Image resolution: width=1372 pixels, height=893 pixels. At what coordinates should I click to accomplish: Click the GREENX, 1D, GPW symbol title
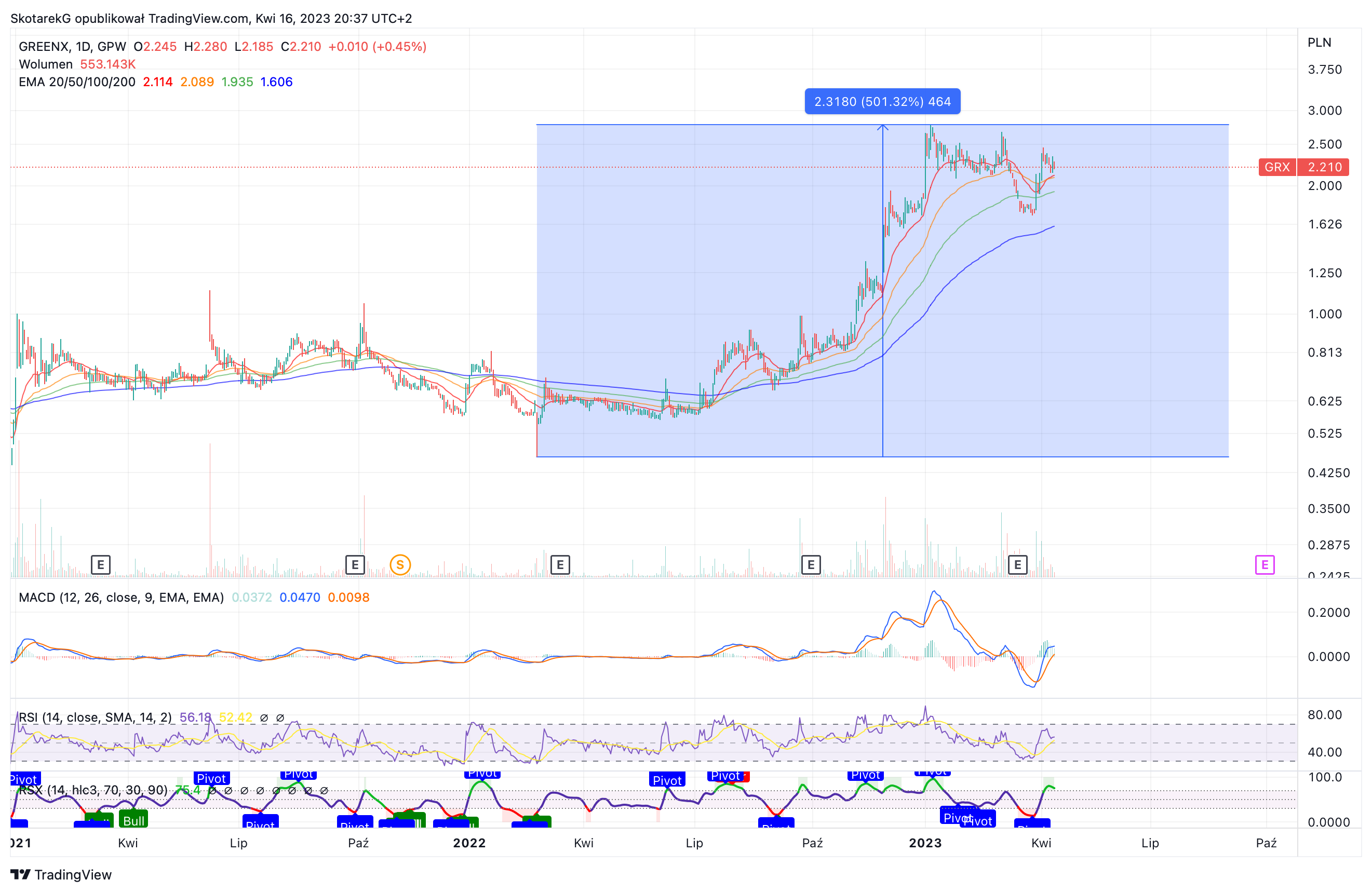73,47
